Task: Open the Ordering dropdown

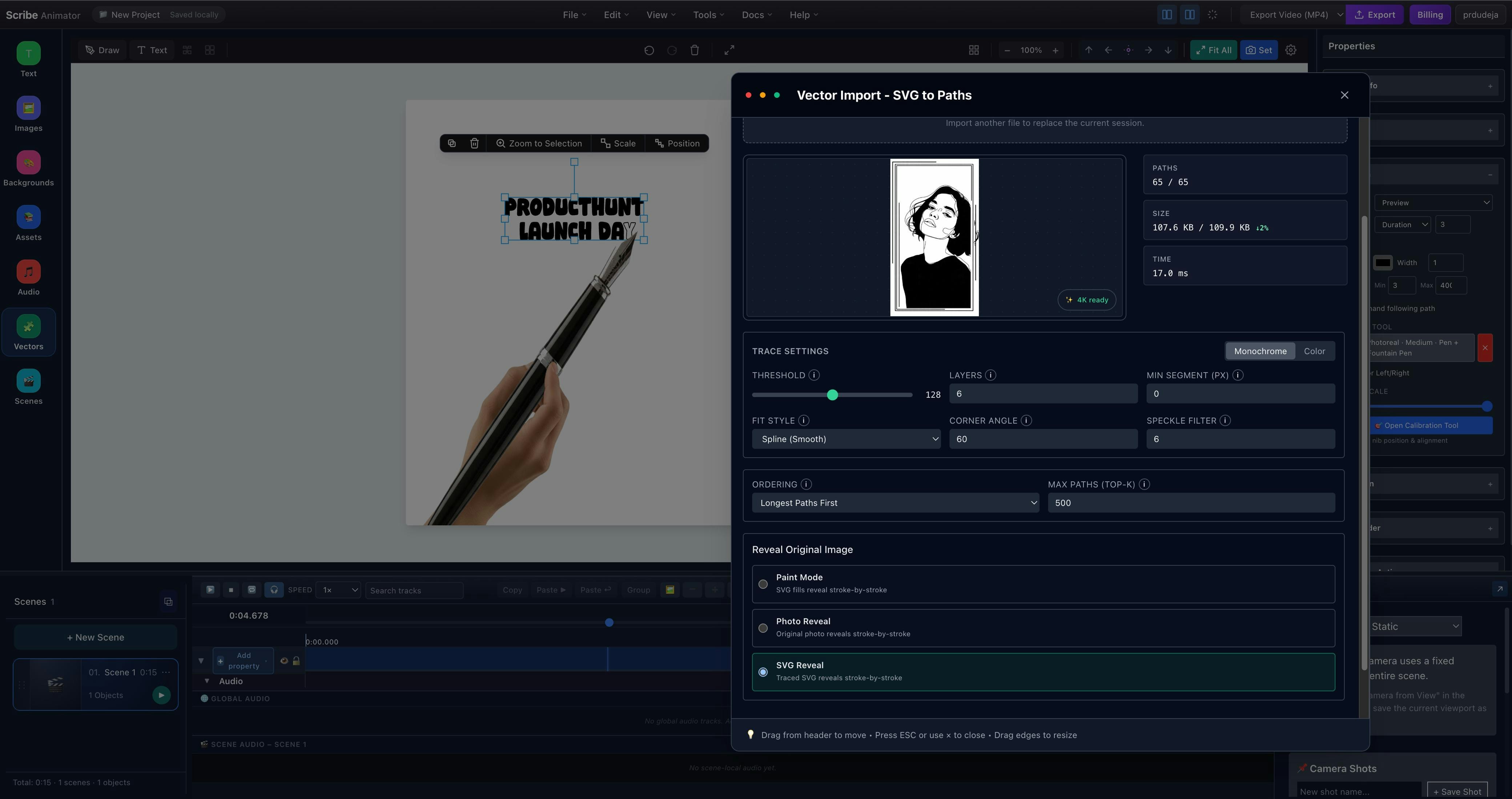Action: pos(895,503)
